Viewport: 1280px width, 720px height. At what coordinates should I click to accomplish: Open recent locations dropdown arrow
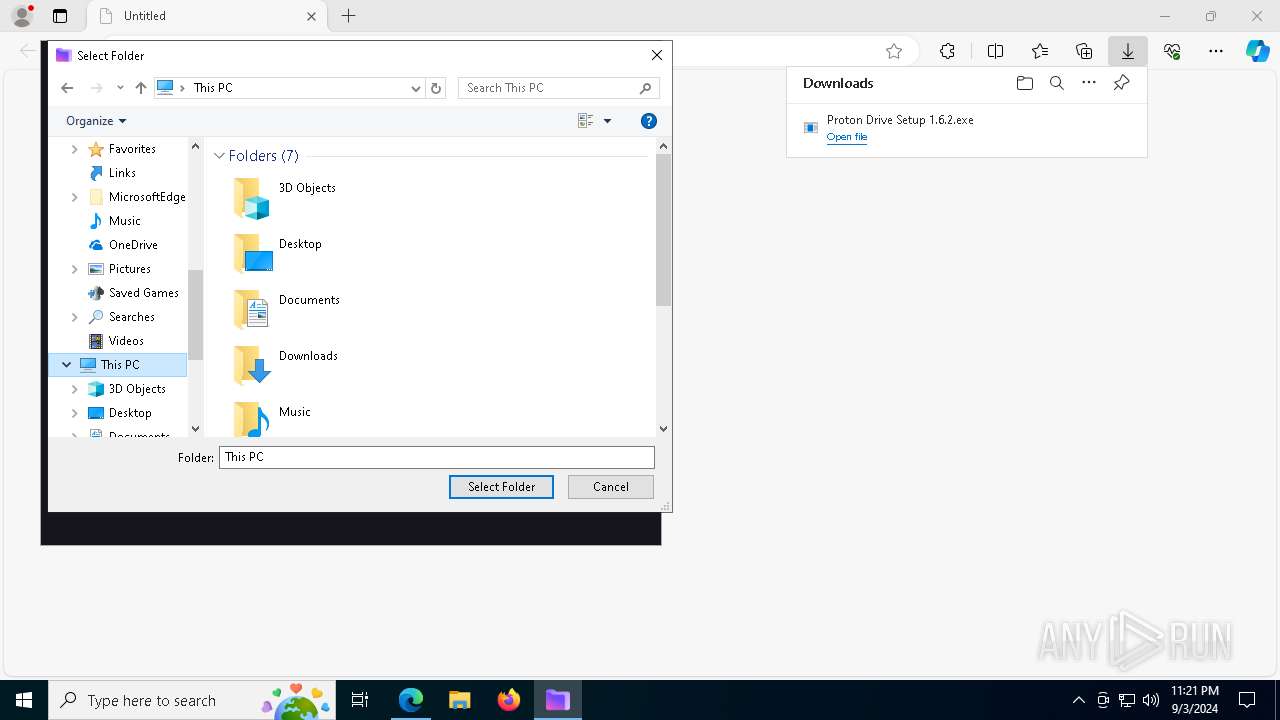[120, 88]
